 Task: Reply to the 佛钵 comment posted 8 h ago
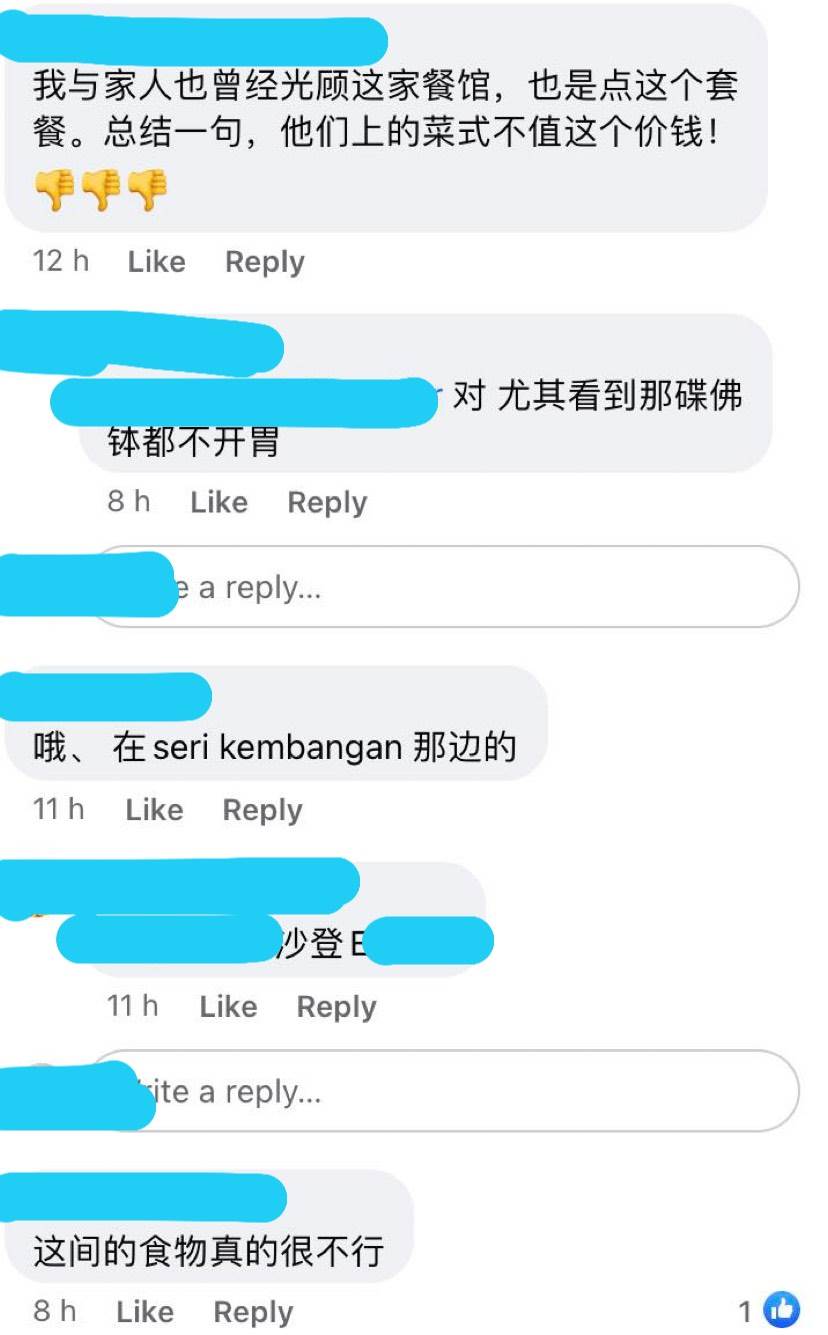(x=327, y=502)
